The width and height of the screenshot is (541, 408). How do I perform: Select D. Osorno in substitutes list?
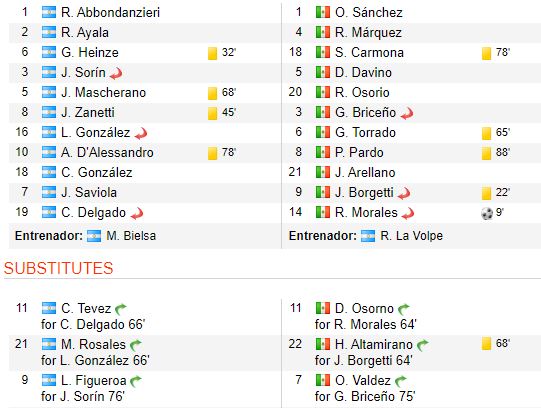click(364, 308)
